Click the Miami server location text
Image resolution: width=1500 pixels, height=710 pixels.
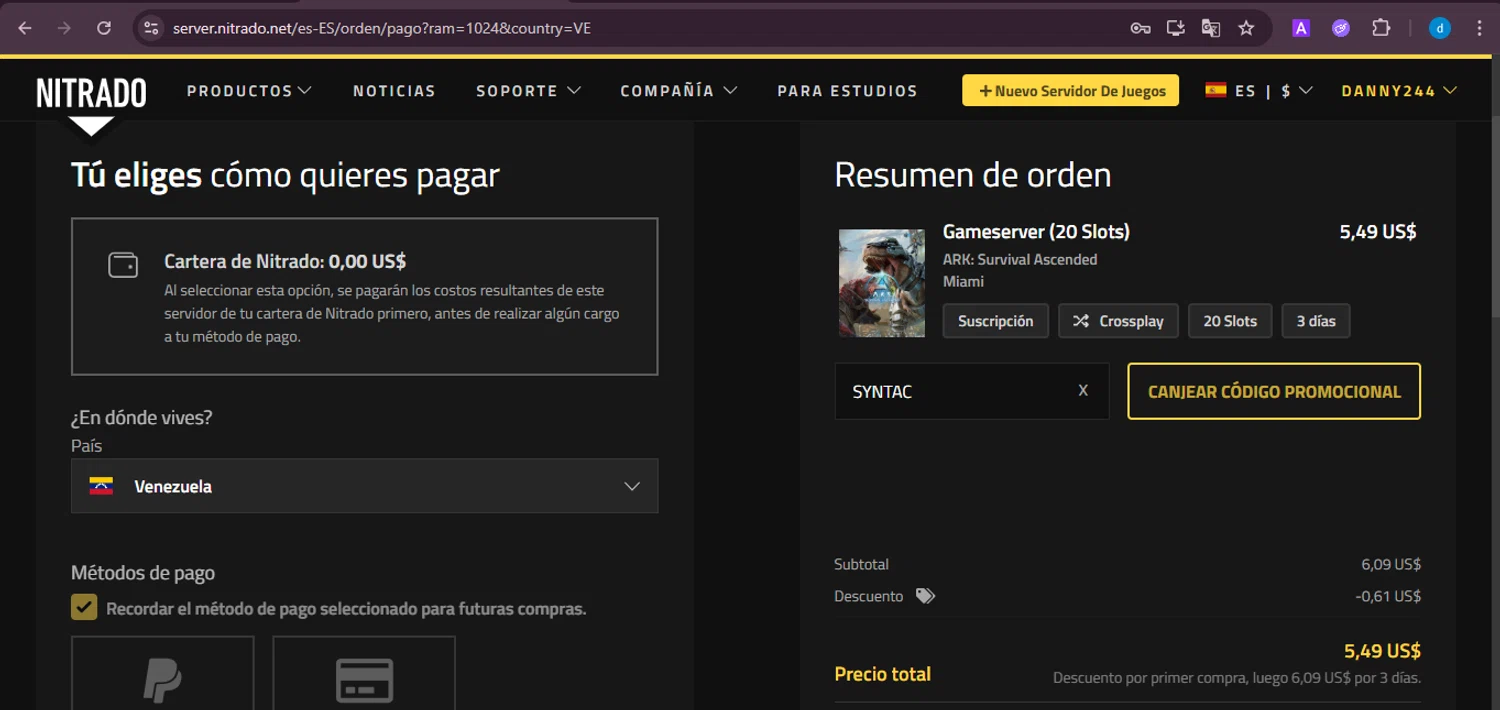(963, 282)
